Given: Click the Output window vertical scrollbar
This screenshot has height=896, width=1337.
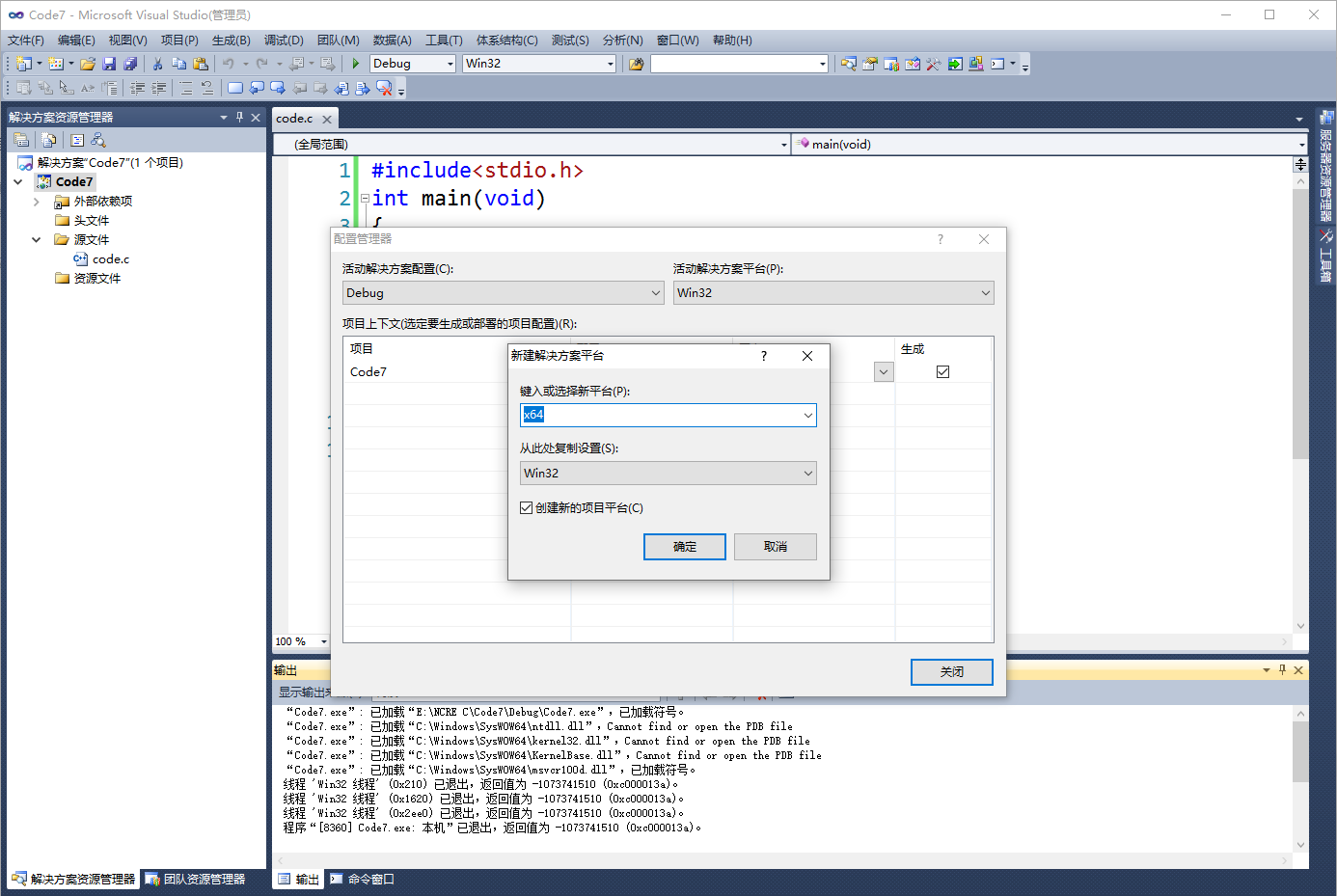Looking at the screenshot, I should click(x=1300, y=779).
